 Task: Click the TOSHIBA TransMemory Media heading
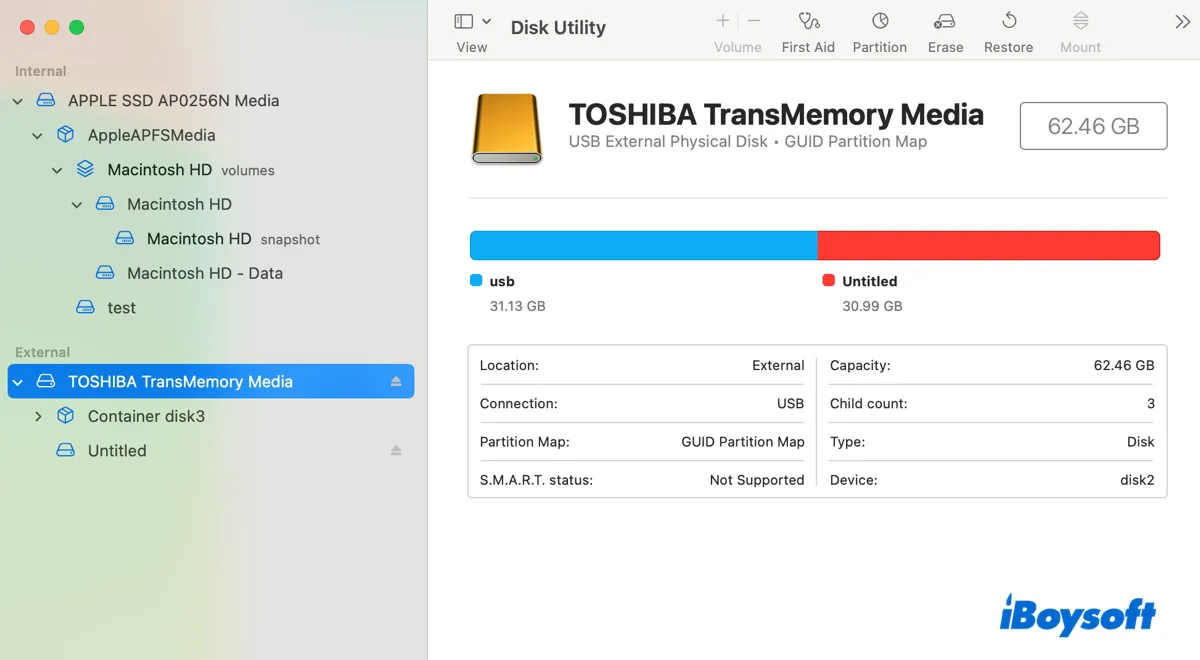776,115
